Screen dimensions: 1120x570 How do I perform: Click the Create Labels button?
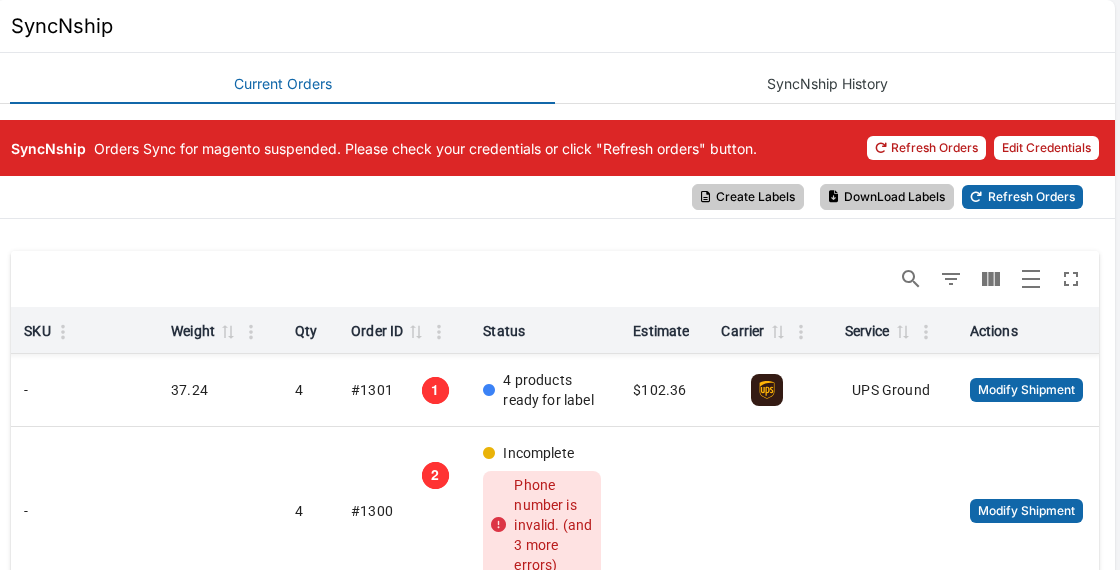748,197
